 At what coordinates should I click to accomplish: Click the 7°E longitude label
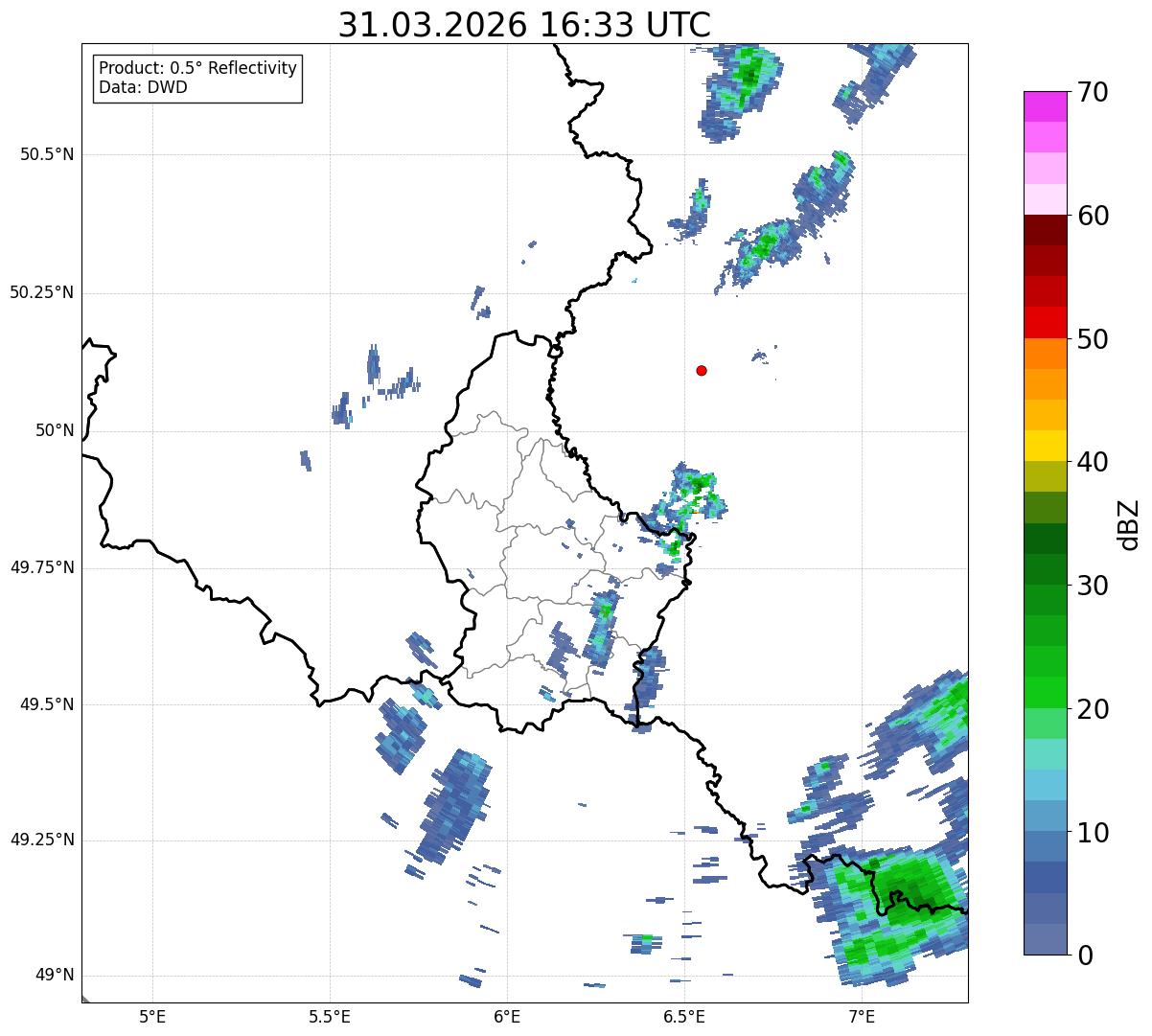pyautogui.click(x=862, y=1017)
